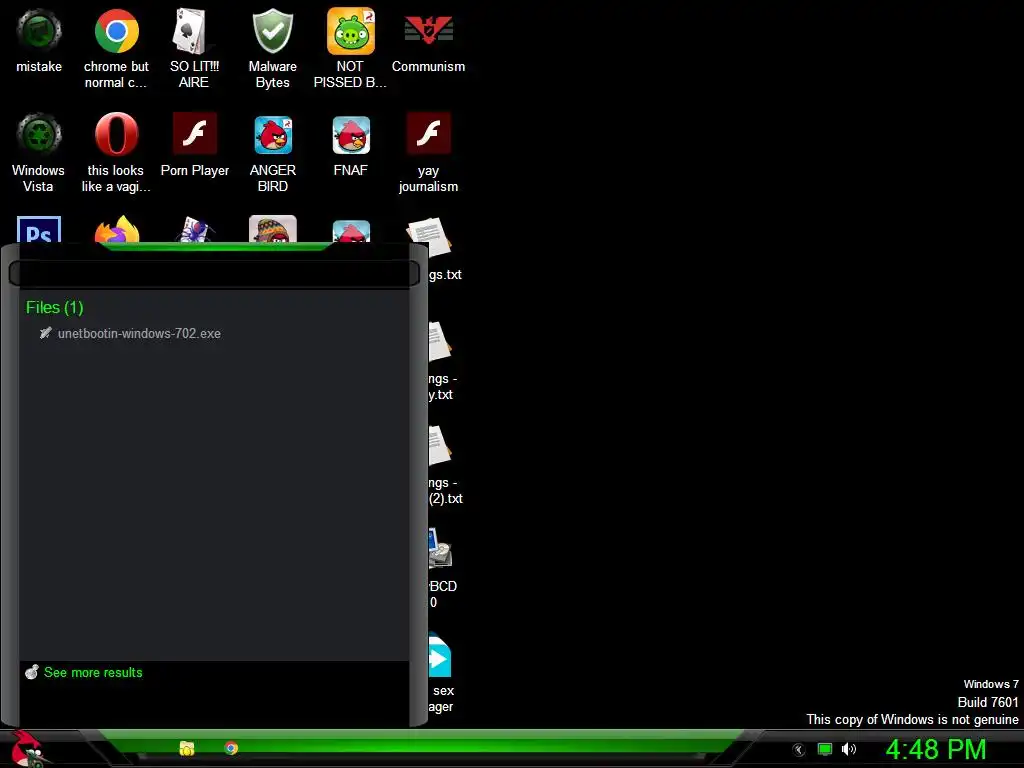The width and height of the screenshot is (1024, 768).
Task: Click 'See more results' link
Action: pos(93,673)
